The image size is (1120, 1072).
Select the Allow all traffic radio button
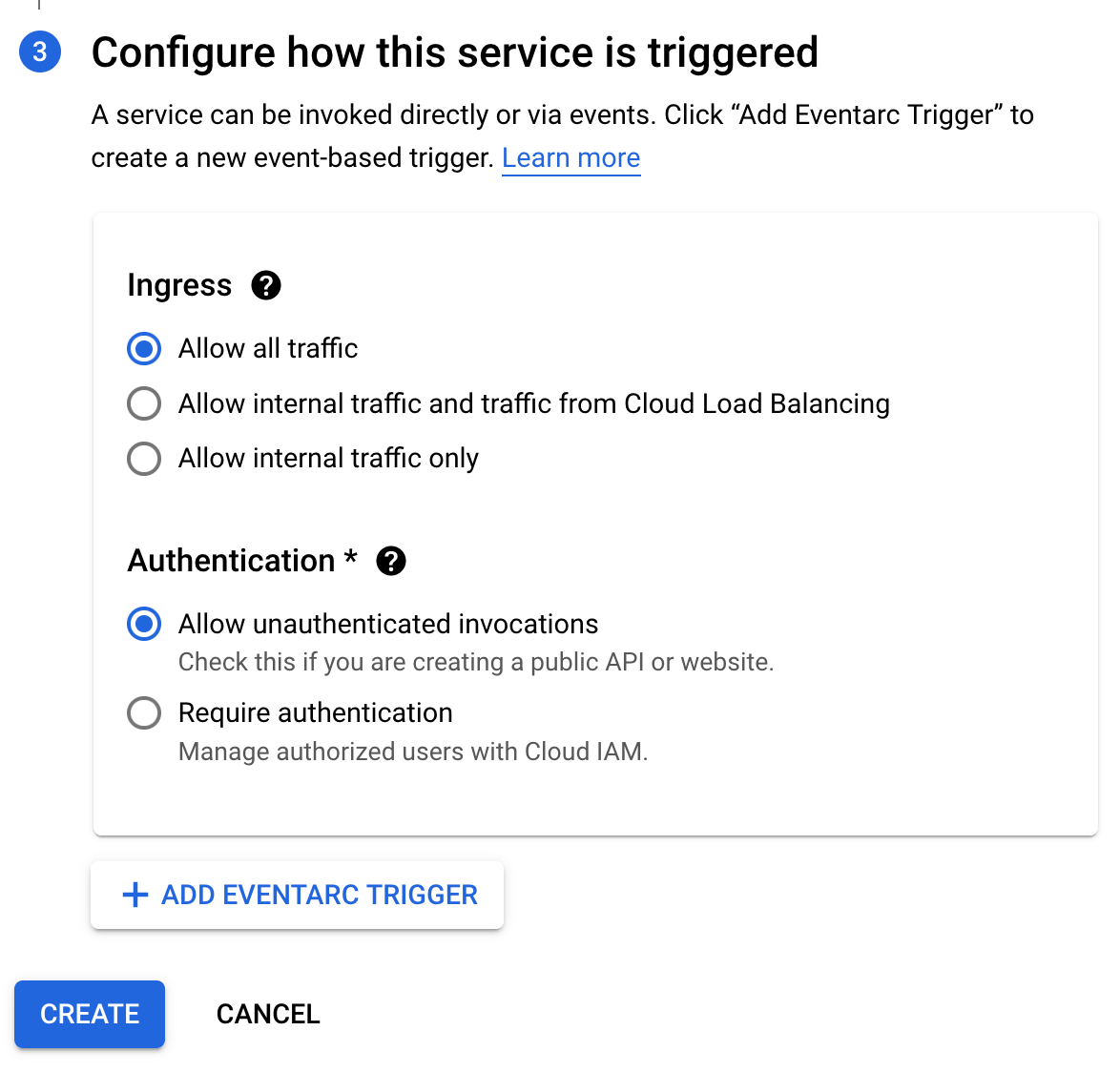tap(144, 349)
